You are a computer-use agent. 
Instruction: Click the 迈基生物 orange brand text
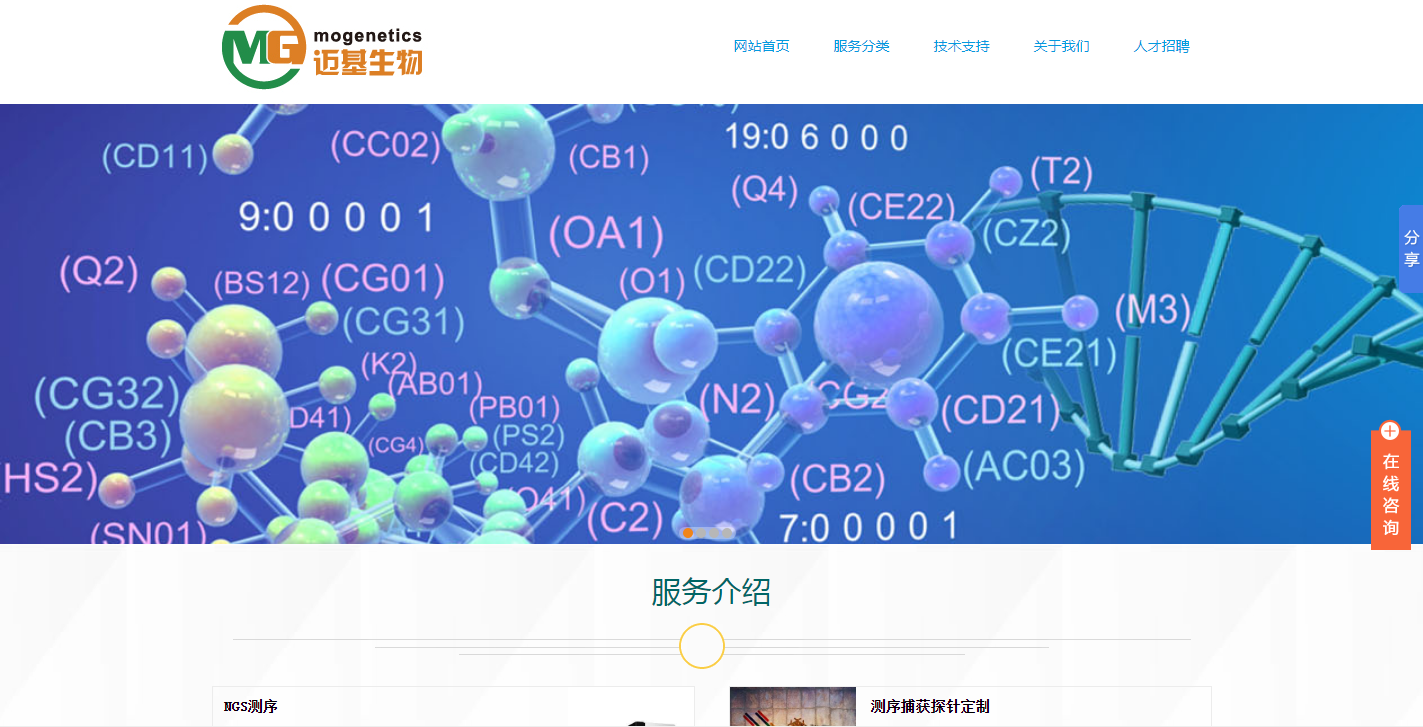[368, 64]
